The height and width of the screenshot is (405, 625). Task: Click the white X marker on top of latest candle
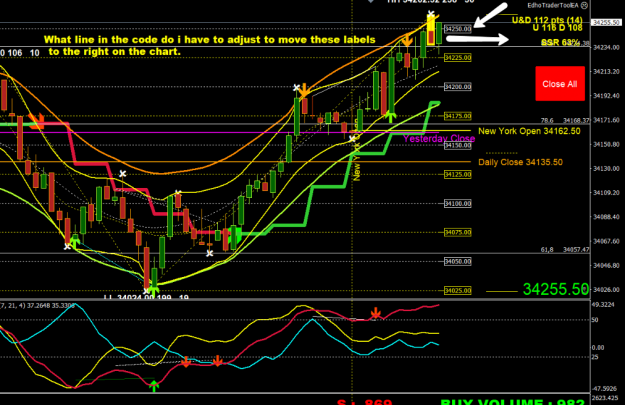[430, 14]
